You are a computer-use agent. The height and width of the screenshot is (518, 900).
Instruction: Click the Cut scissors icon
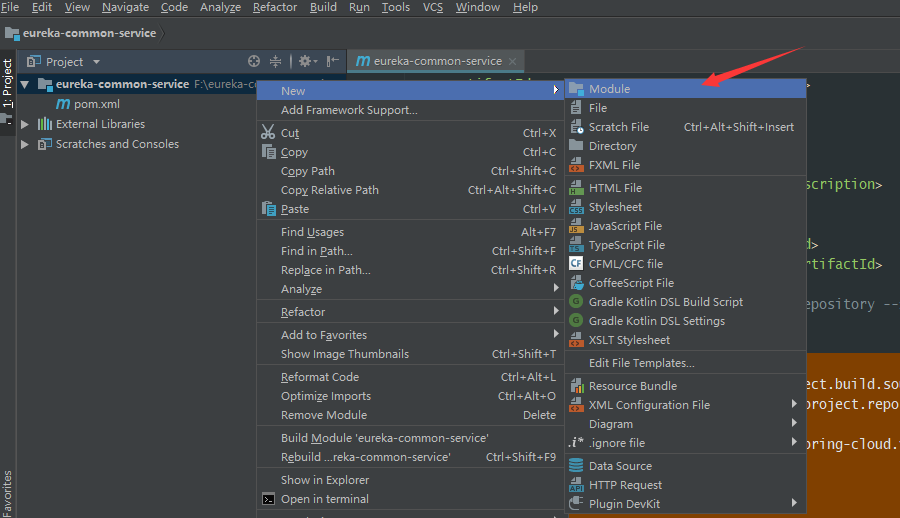[x=268, y=133]
